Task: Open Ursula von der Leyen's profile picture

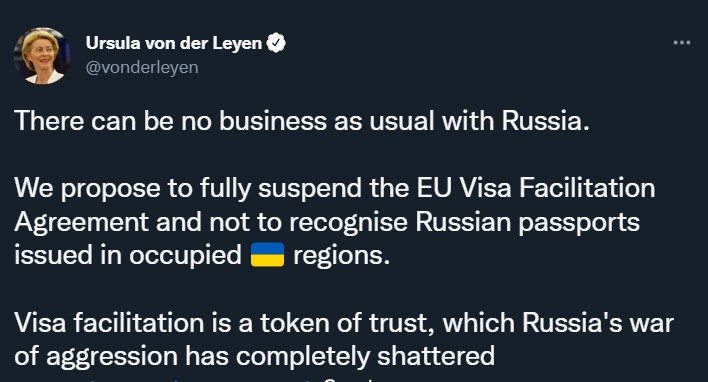Action: click(42, 56)
